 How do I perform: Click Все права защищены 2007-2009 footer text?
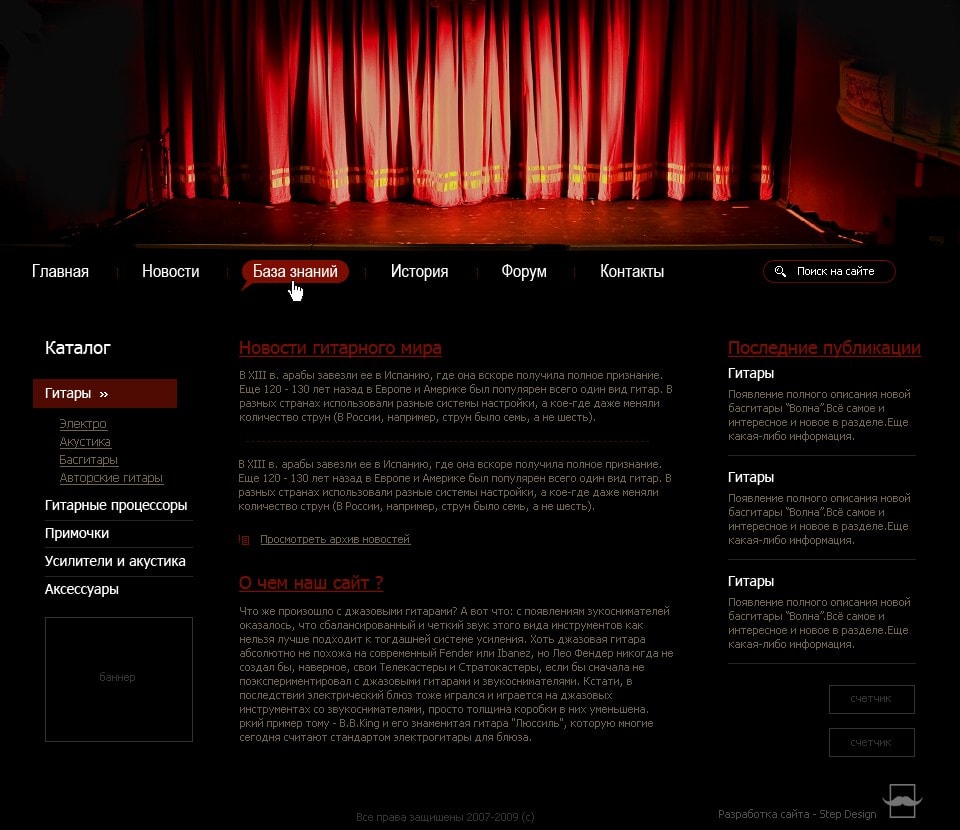[445, 817]
